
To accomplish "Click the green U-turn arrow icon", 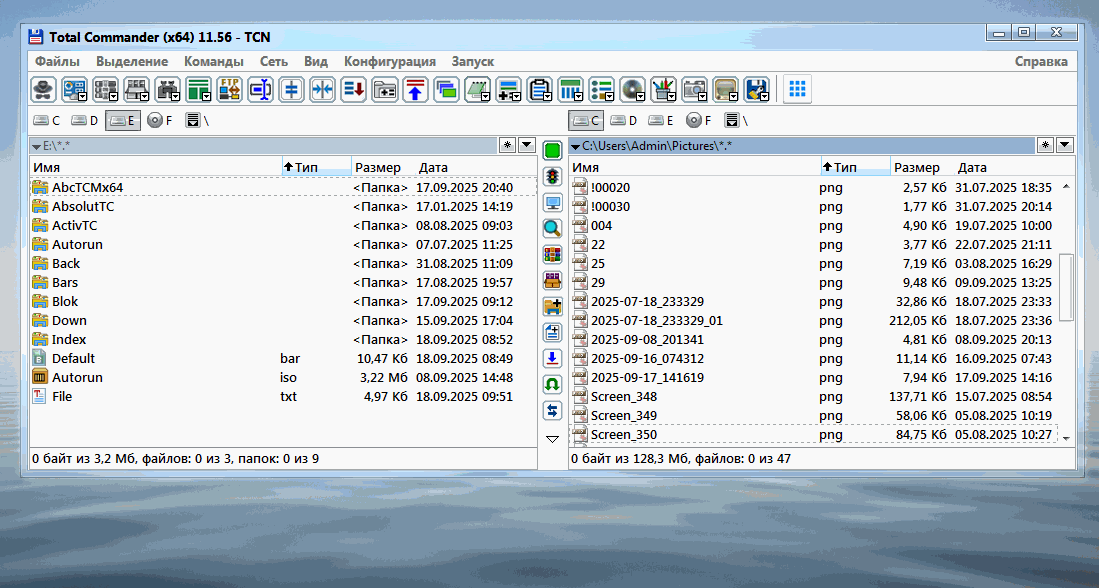I will pyautogui.click(x=552, y=384).
